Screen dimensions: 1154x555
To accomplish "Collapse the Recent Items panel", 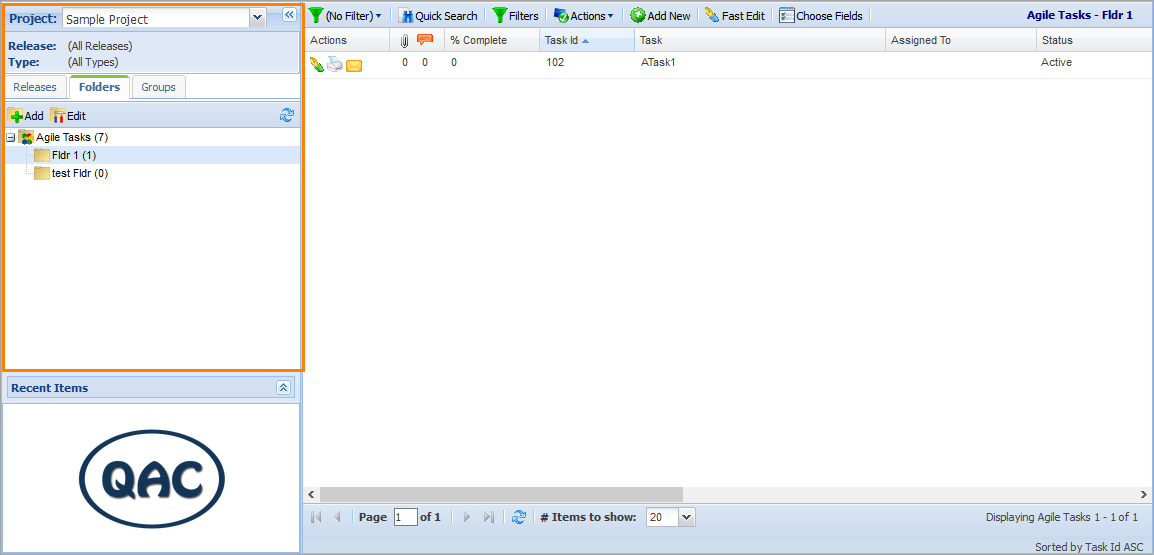I will point(284,388).
